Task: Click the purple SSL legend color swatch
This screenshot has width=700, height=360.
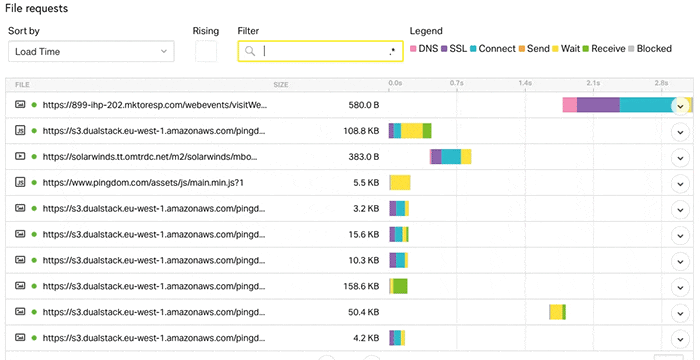Action: [x=444, y=49]
